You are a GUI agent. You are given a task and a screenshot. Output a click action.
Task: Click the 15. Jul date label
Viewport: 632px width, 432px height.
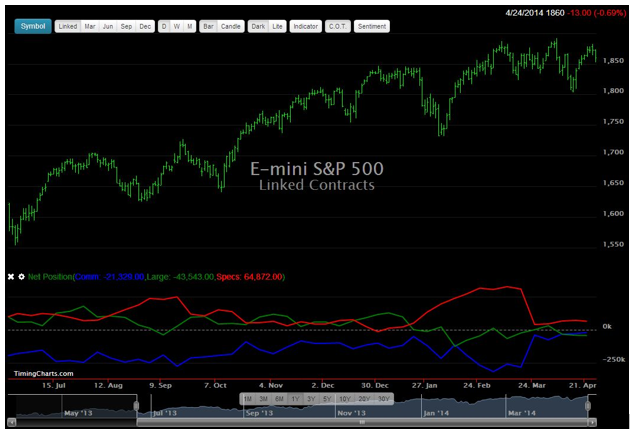(54, 385)
